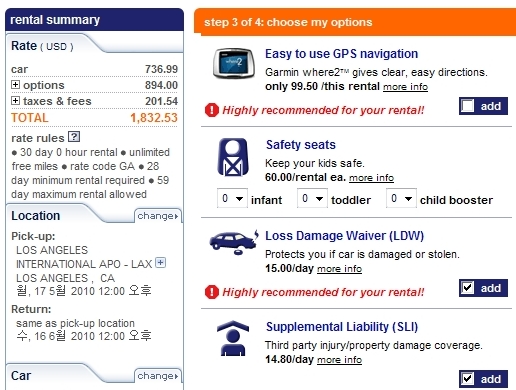Open the child booster quantity dropdown

401,198
